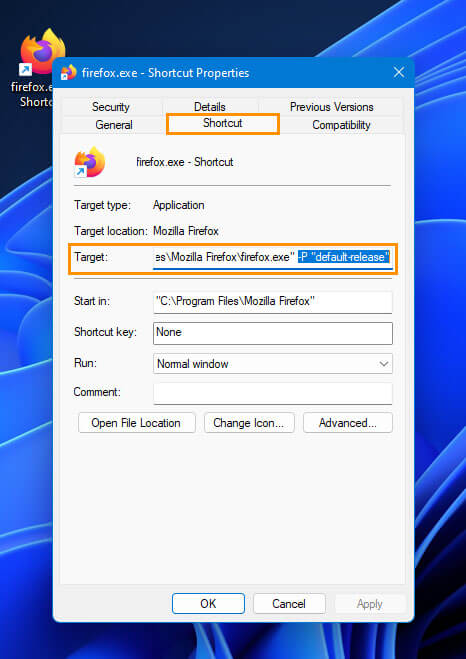Open the Advanced... settings button
Image resolution: width=466 pixels, height=659 pixels.
click(348, 423)
